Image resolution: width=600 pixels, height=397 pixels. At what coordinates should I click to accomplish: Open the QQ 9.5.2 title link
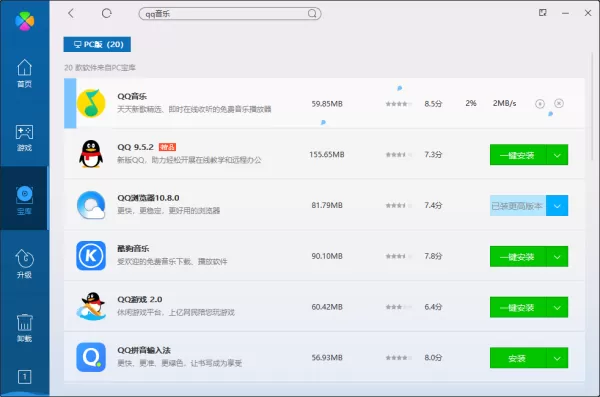[x=135, y=147]
